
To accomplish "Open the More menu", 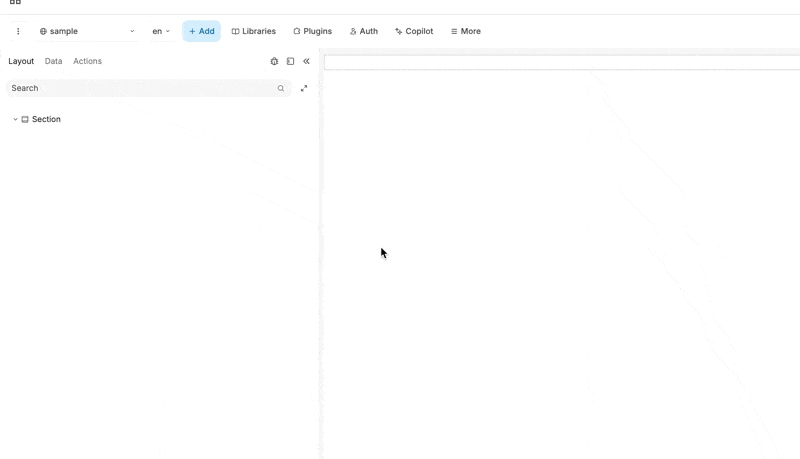I will [465, 31].
